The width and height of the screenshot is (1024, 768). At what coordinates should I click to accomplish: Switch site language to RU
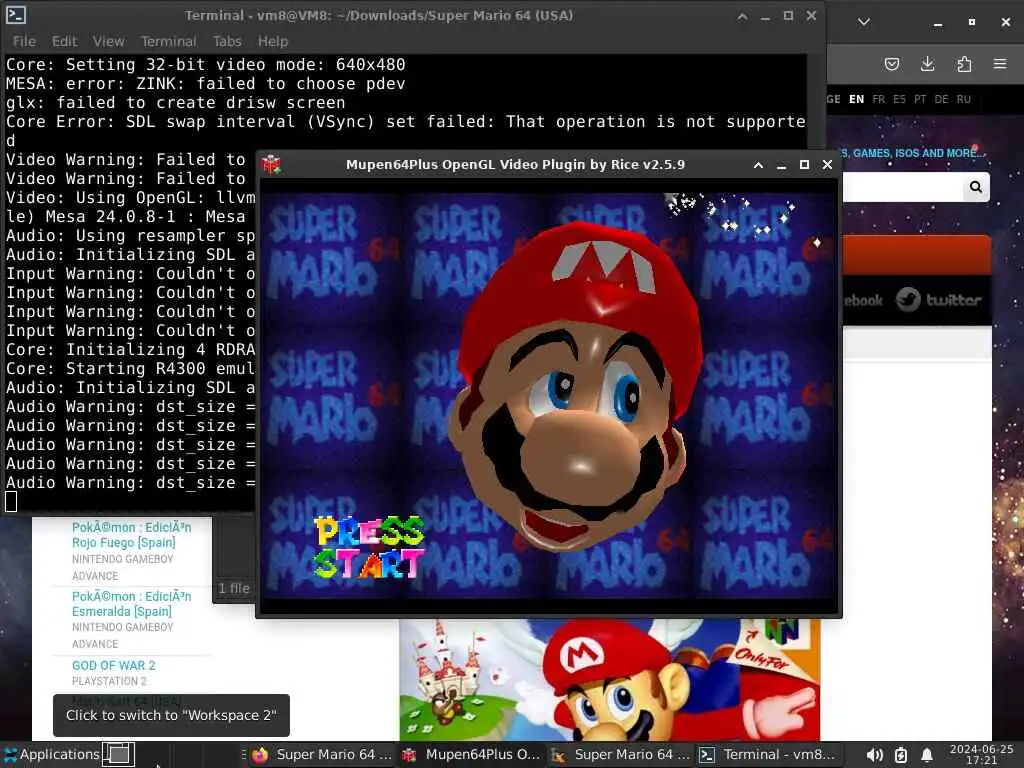(x=963, y=99)
